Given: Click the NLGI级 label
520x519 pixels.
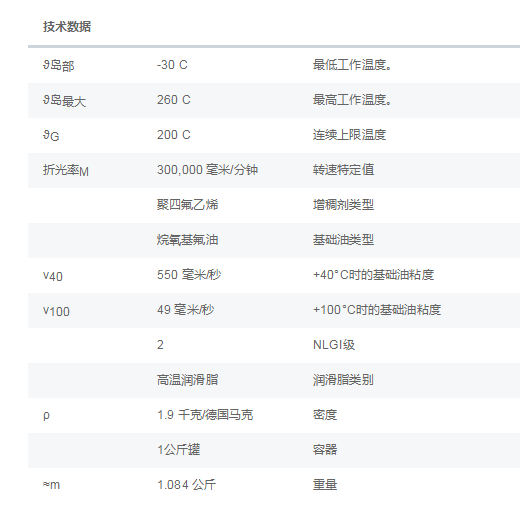Looking at the screenshot, I should pos(334,345).
